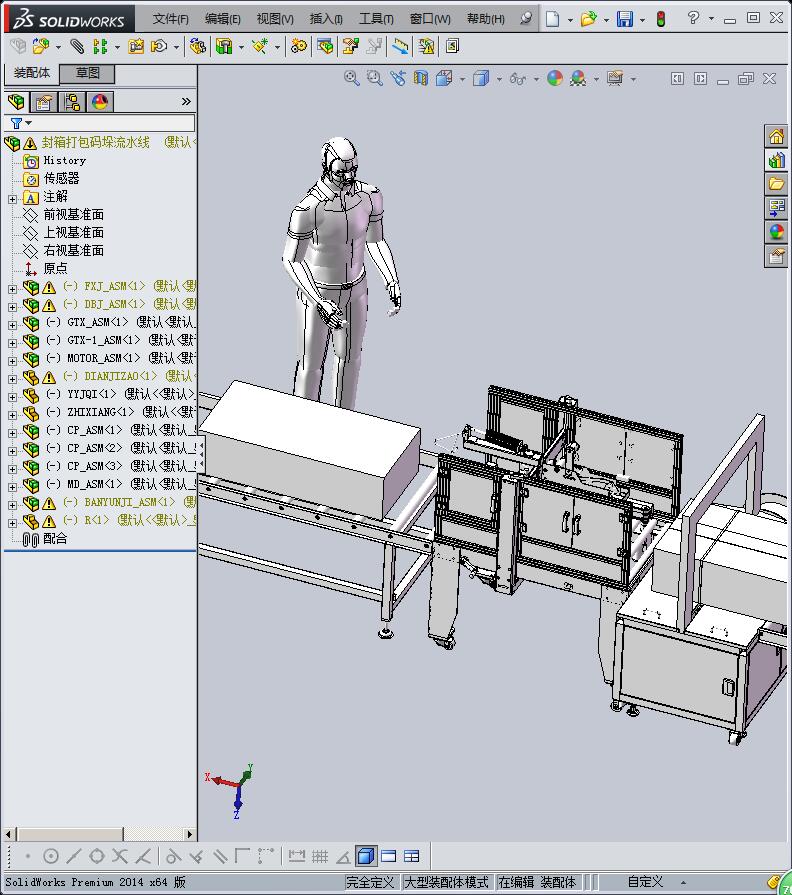792x895 pixels.
Task: Click 自定义 units in status bar
Action: click(x=645, y=882)
